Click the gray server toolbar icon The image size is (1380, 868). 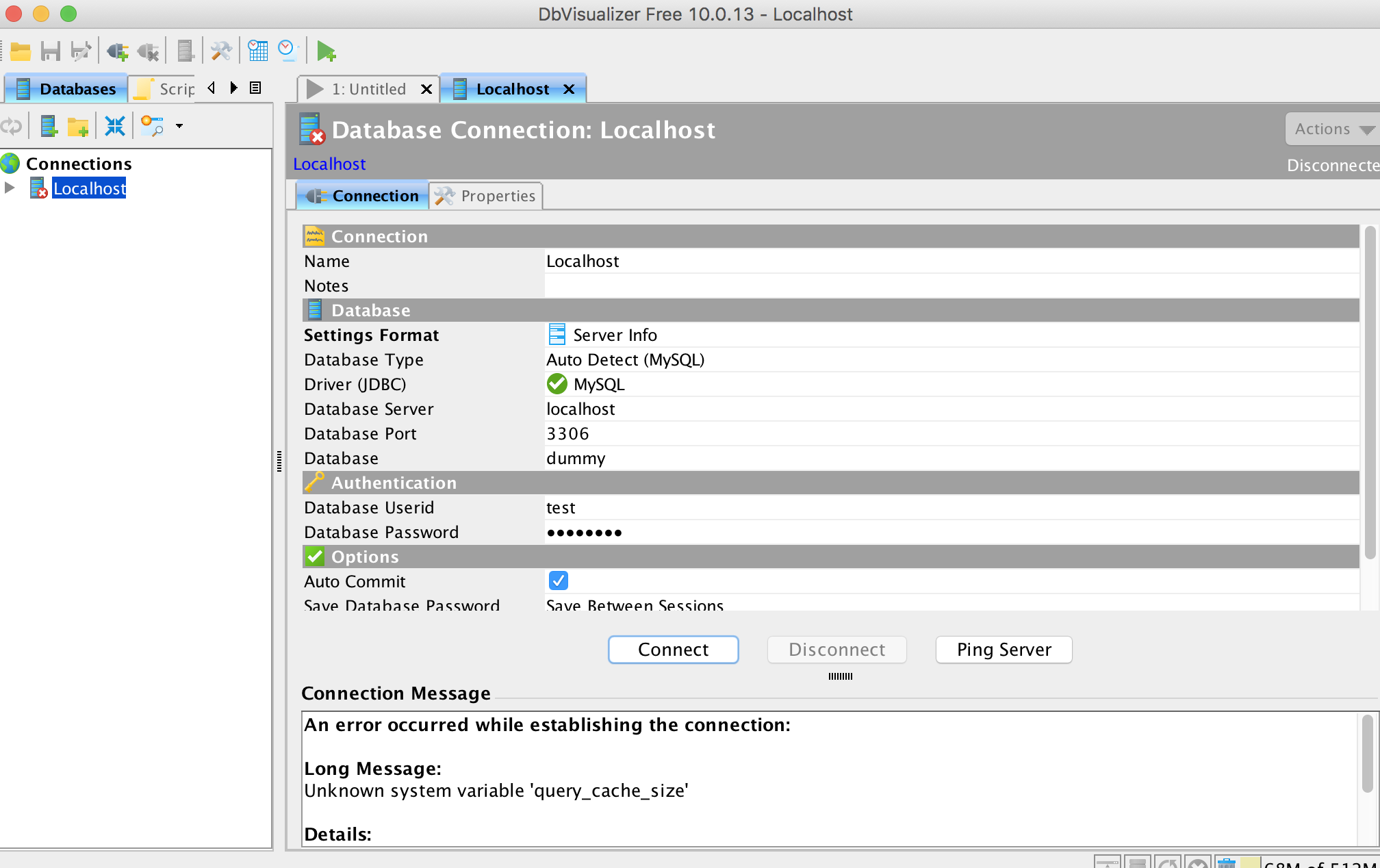(185, 51)
